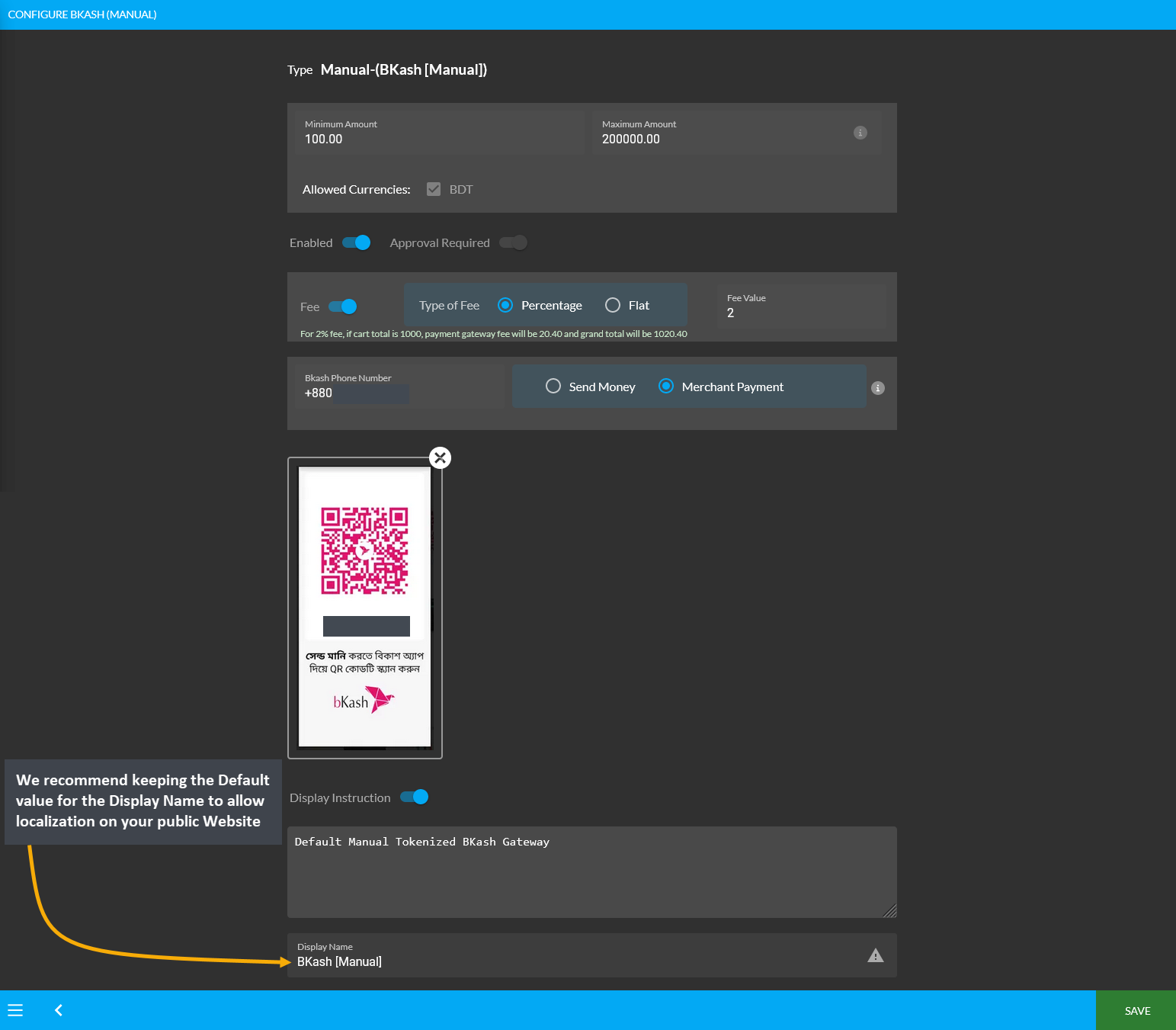
Task: Select the Percentage fee type
Action: click(x=505, y=305)
